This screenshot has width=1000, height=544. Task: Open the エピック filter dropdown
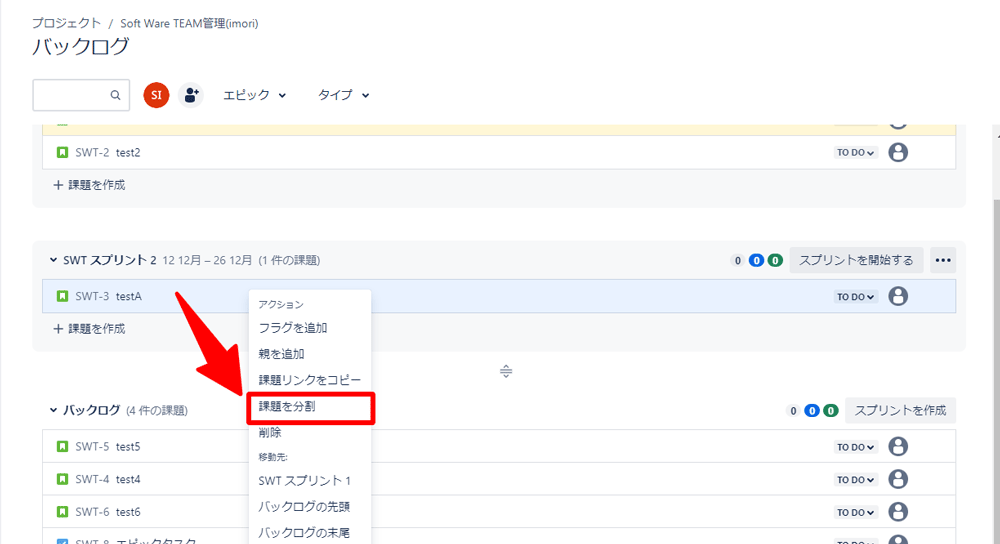point(254,95)
